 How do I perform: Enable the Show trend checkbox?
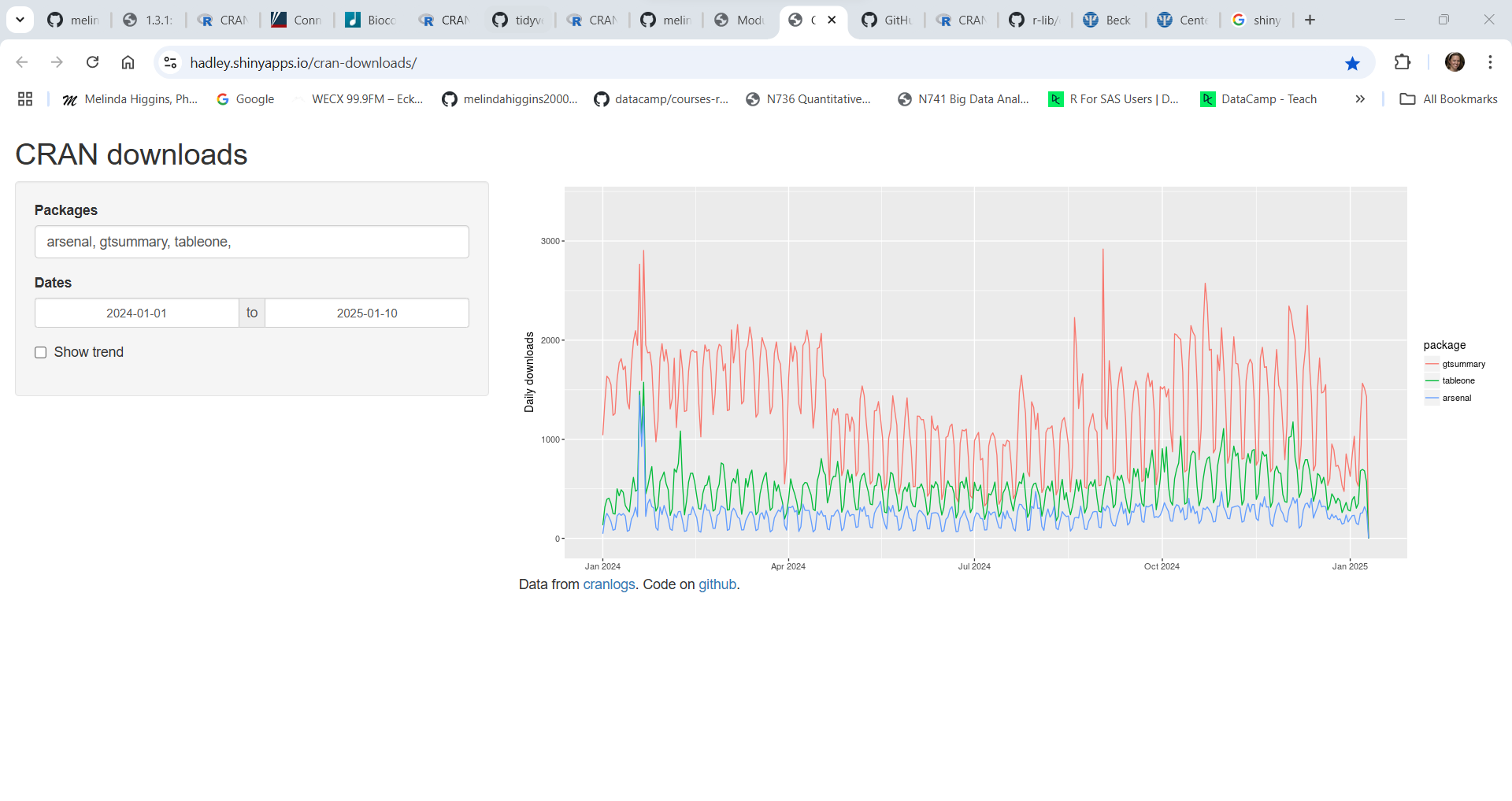tap(41, 353)
